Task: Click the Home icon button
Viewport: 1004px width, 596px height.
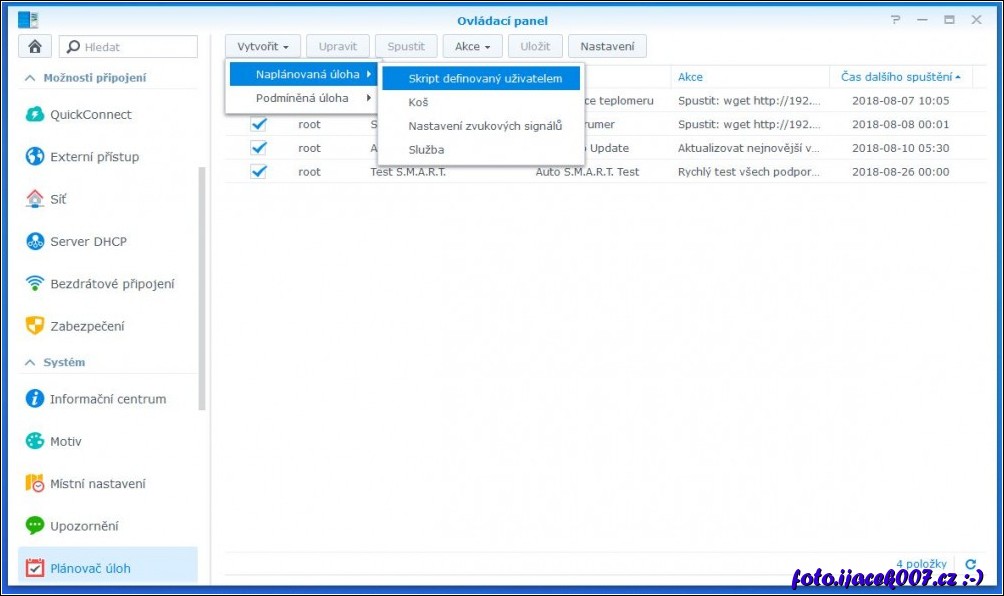Action: (x=35, y=47)
